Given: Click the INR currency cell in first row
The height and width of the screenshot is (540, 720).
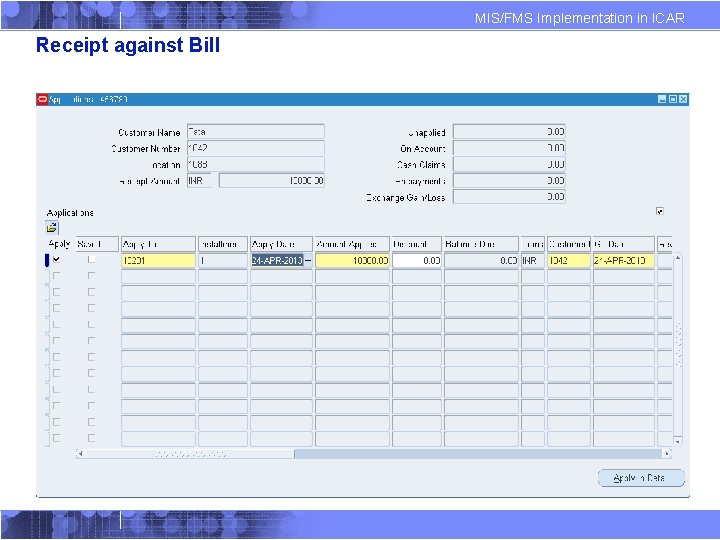Looking at the screenshot, I should click(533, 261).
